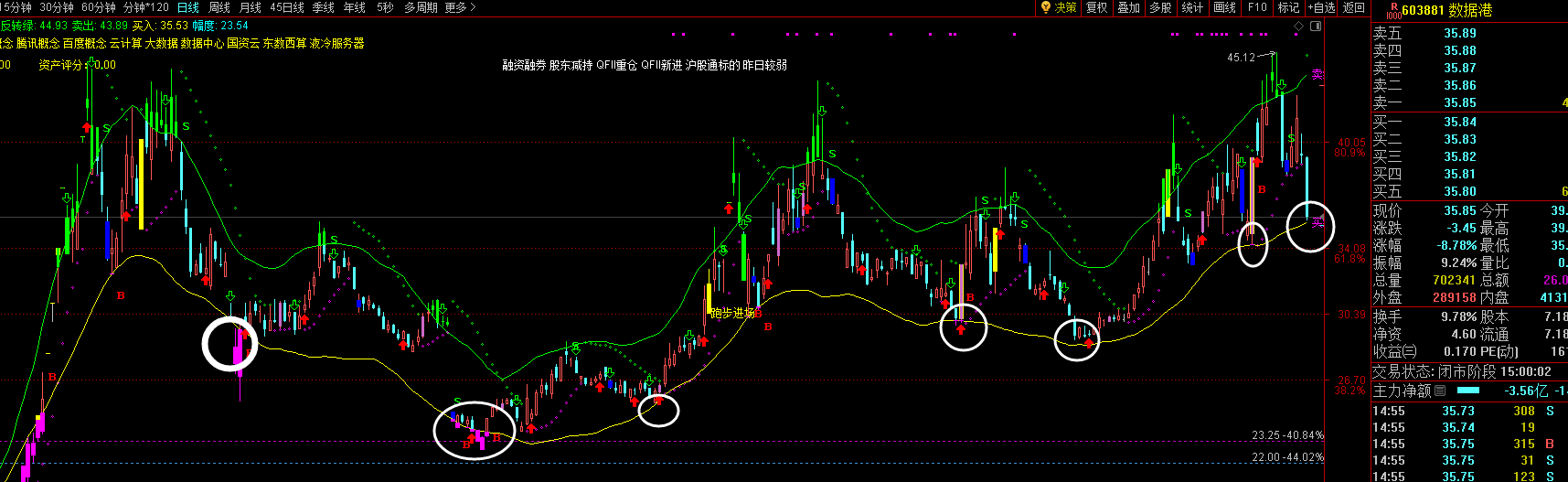The height and width of the screenshot is (482, 1568).
Task: Click the 叠加 overlay button
Action: click(1129, 7)
